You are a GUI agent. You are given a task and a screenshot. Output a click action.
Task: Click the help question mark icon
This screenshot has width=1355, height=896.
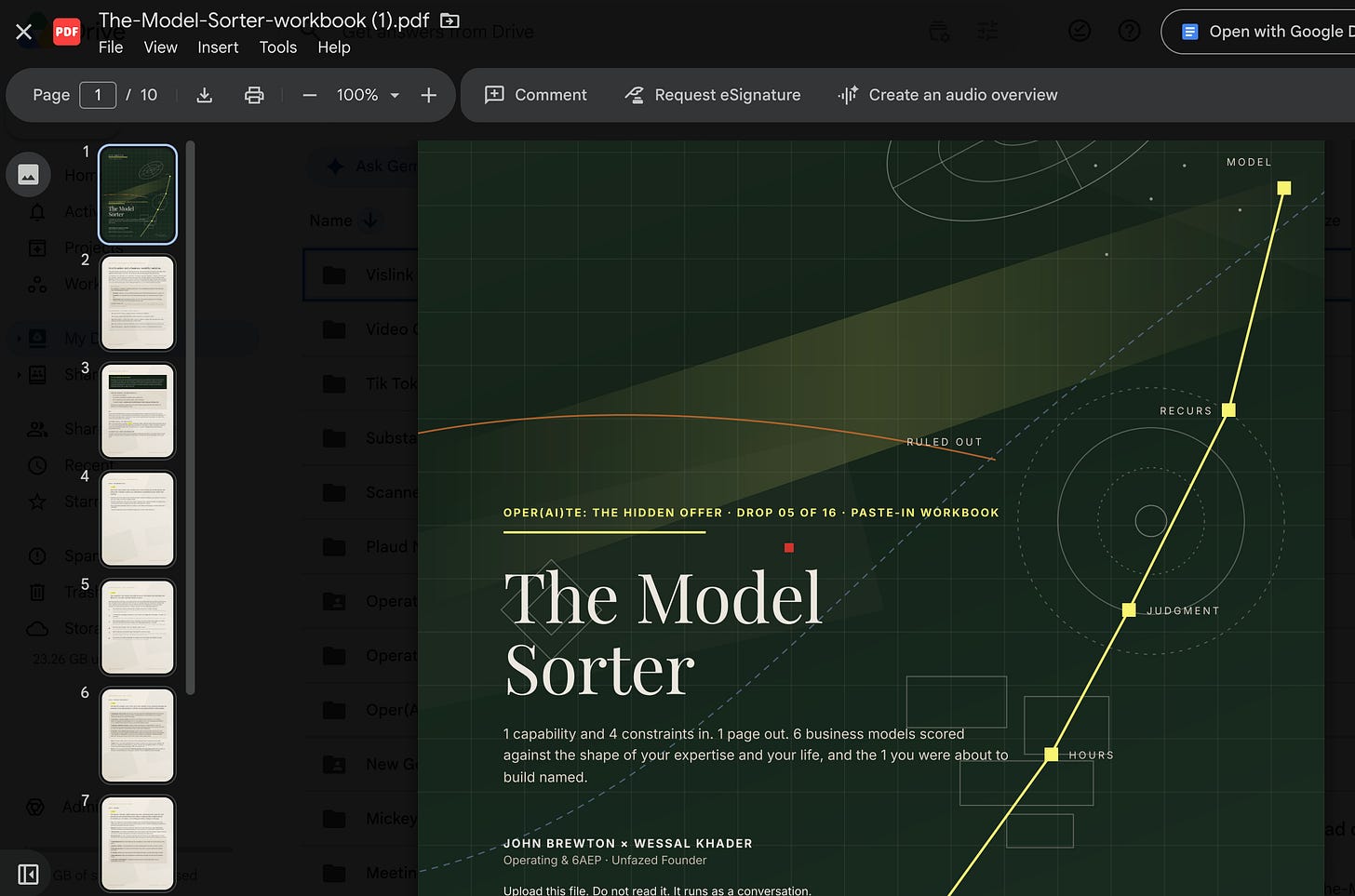(1129, 32)
